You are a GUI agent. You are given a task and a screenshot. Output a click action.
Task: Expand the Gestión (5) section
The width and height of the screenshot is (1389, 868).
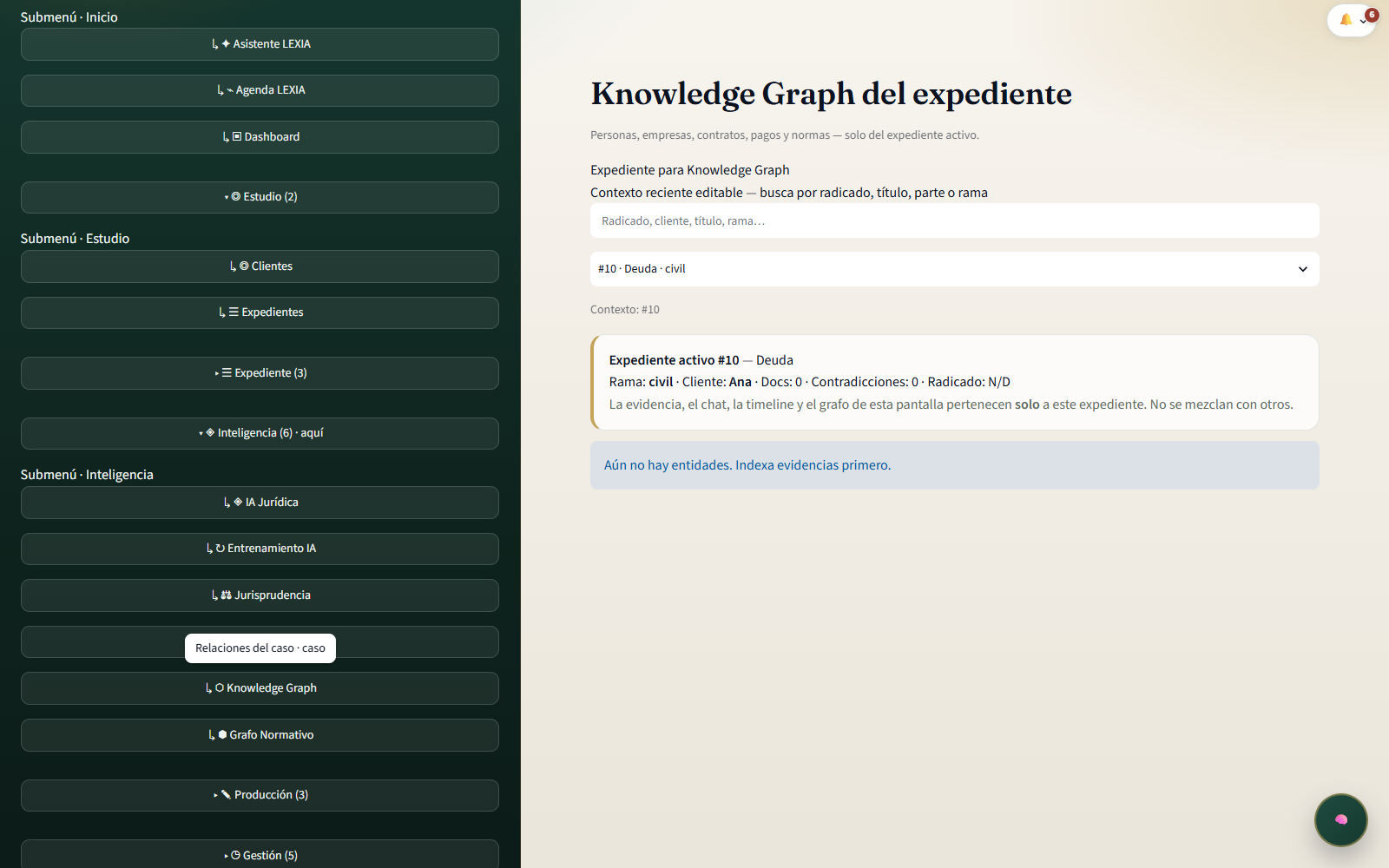point(260,855)
